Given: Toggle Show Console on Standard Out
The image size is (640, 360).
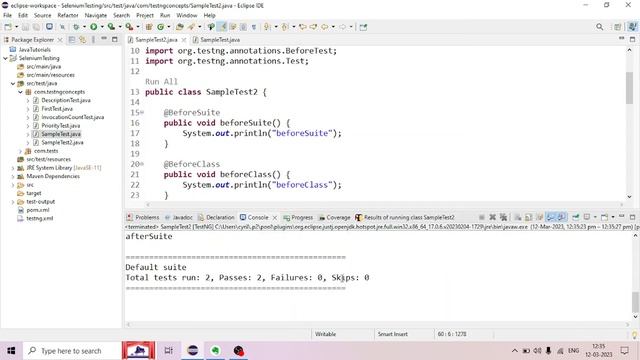Looking at the screenshot, I should [x=551, y=217].
